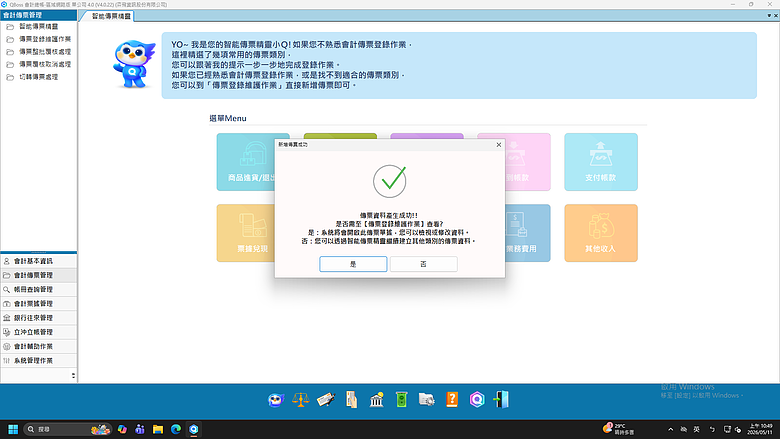Click the receipt in hand icon
This screenshot has height=439, width=780.
point(351,400)
